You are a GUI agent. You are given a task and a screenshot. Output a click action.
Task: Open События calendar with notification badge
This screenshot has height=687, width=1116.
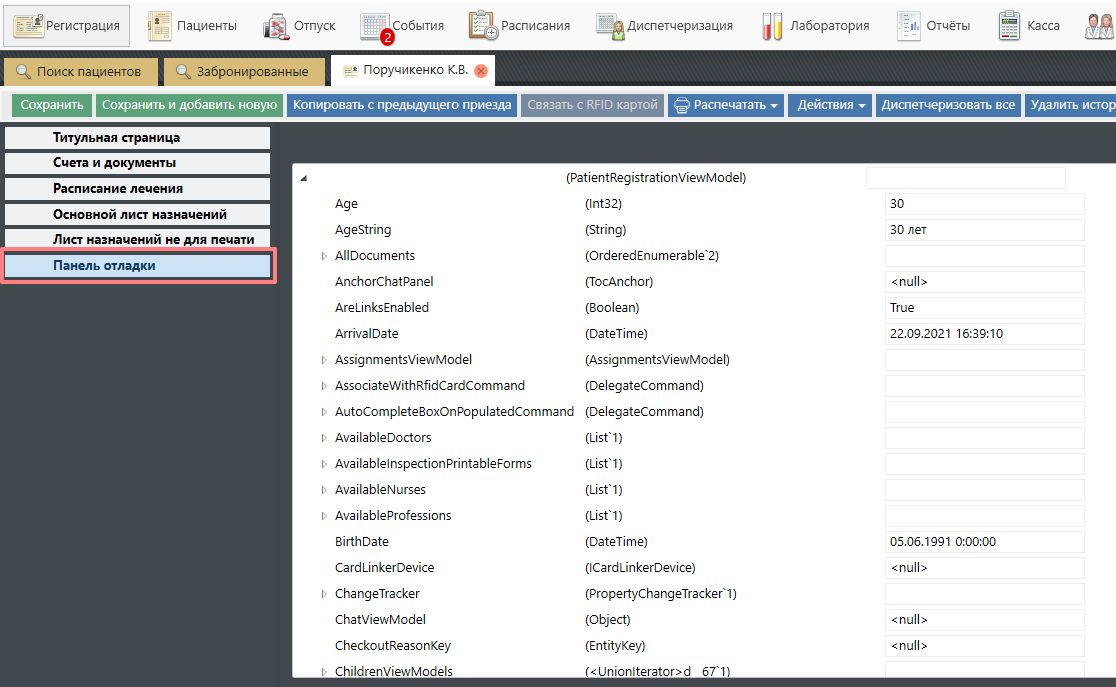coord(375,27)
